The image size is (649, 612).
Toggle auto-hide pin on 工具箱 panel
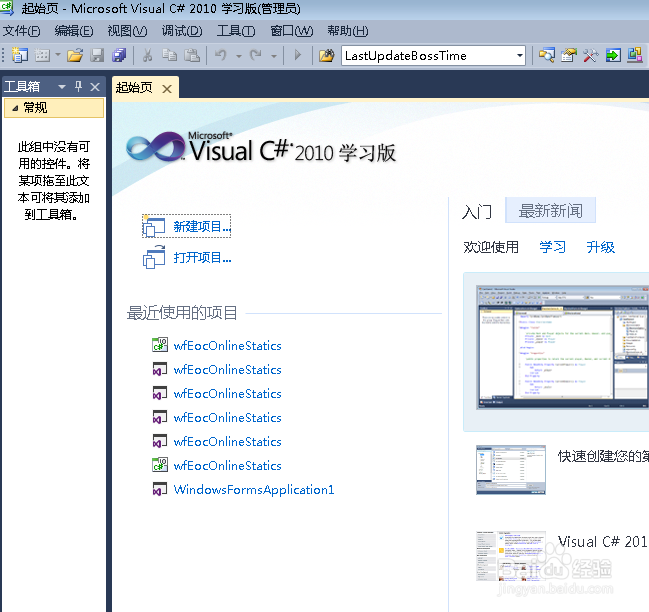pos(78,86)
